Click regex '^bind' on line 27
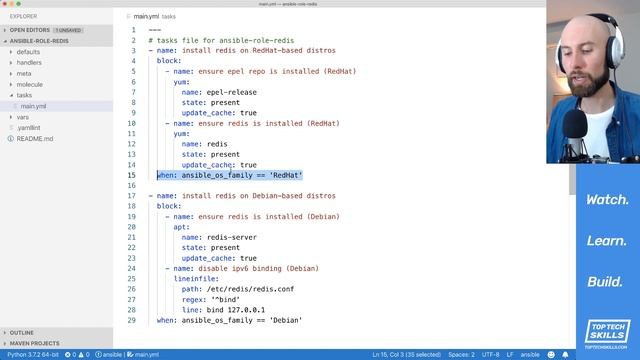This screenshot has width=640, height=360. [x=225, y=300]
